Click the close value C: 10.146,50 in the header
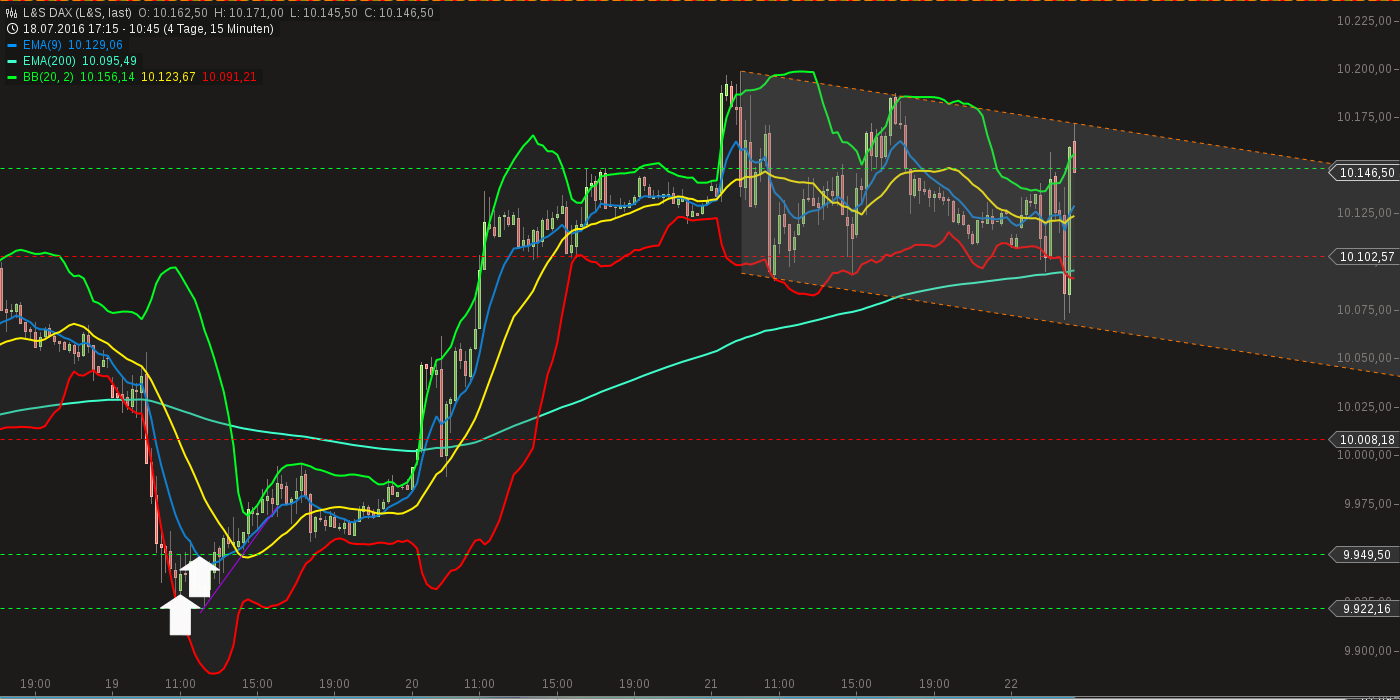This screenshot has height=700, width=1400. point(398,13)
